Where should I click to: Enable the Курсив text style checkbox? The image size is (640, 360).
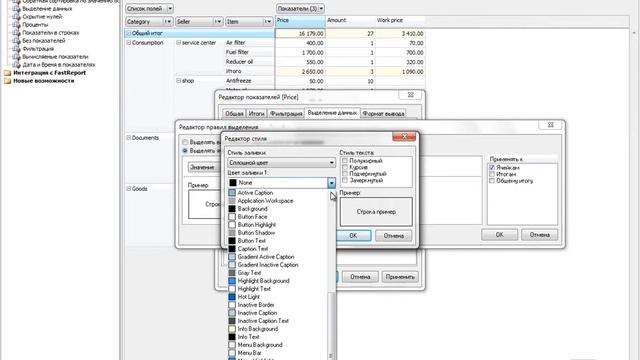[x=345, y=167]
